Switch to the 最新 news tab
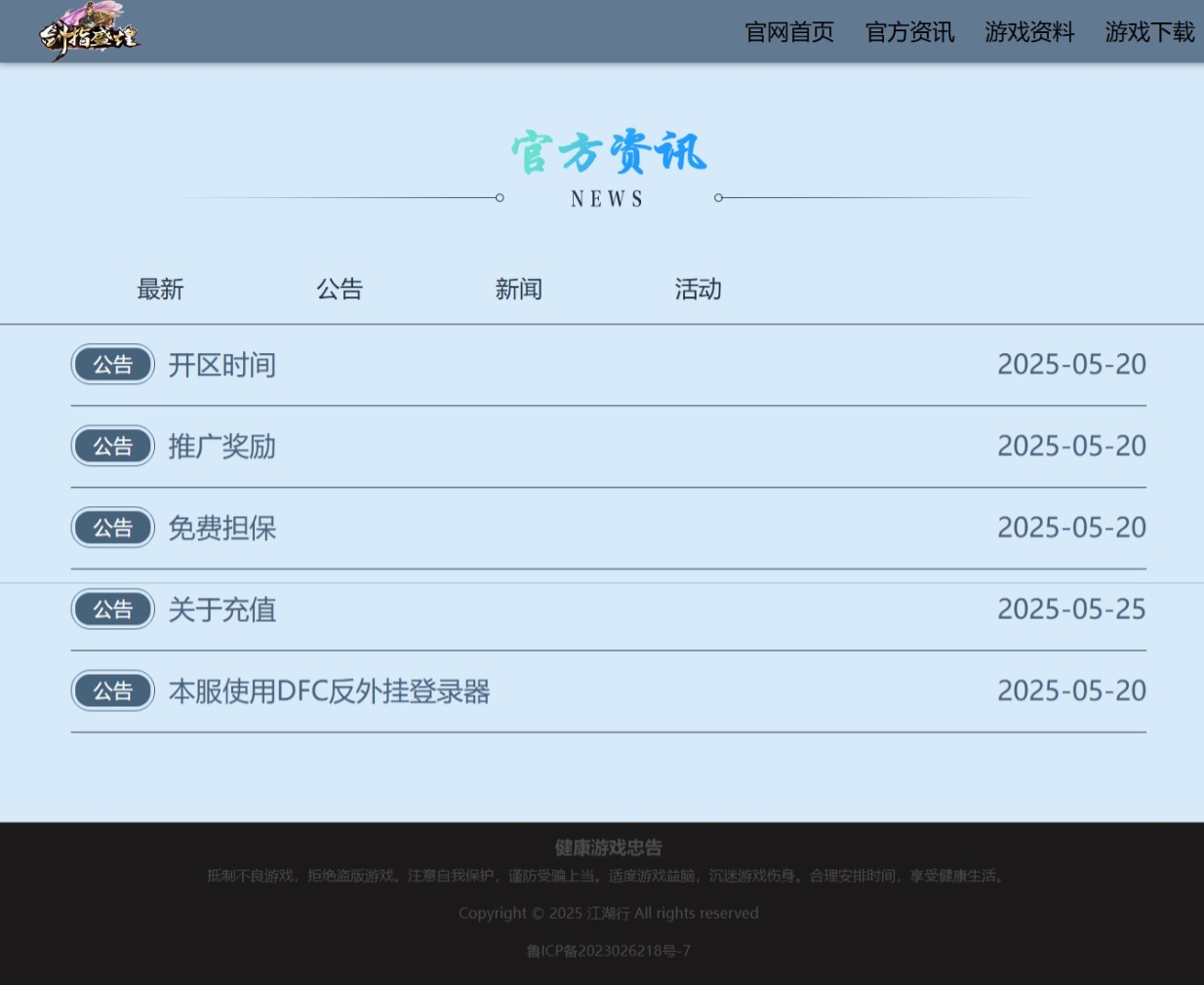The width and height of the screenshot is (1204, 985). point(160,290)
